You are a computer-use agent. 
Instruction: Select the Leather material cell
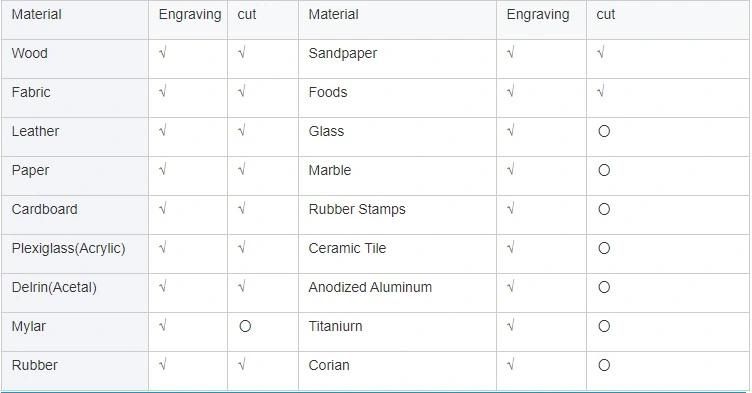click(75, 137)
